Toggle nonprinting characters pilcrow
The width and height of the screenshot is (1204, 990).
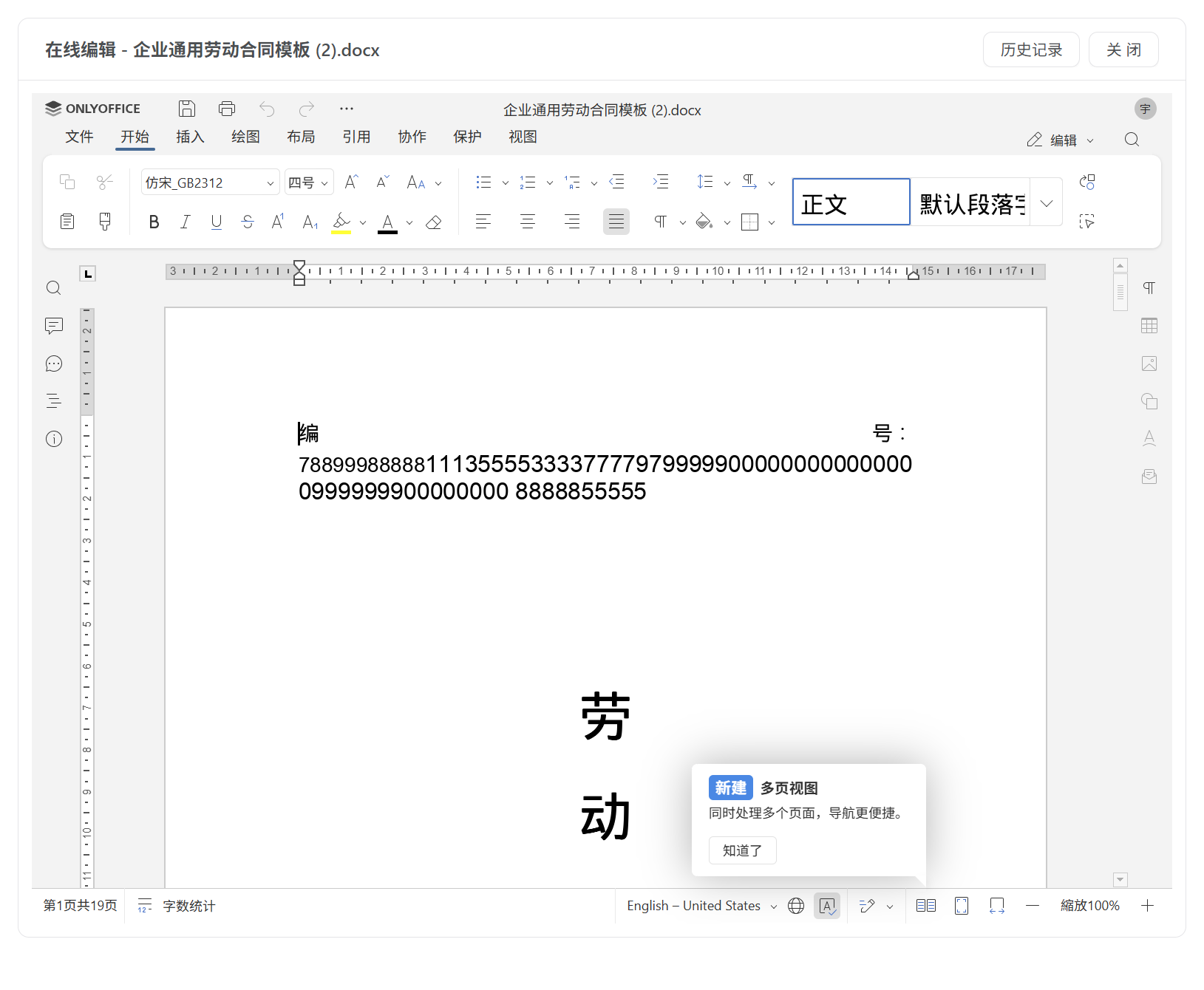click(x=661, y=222)
